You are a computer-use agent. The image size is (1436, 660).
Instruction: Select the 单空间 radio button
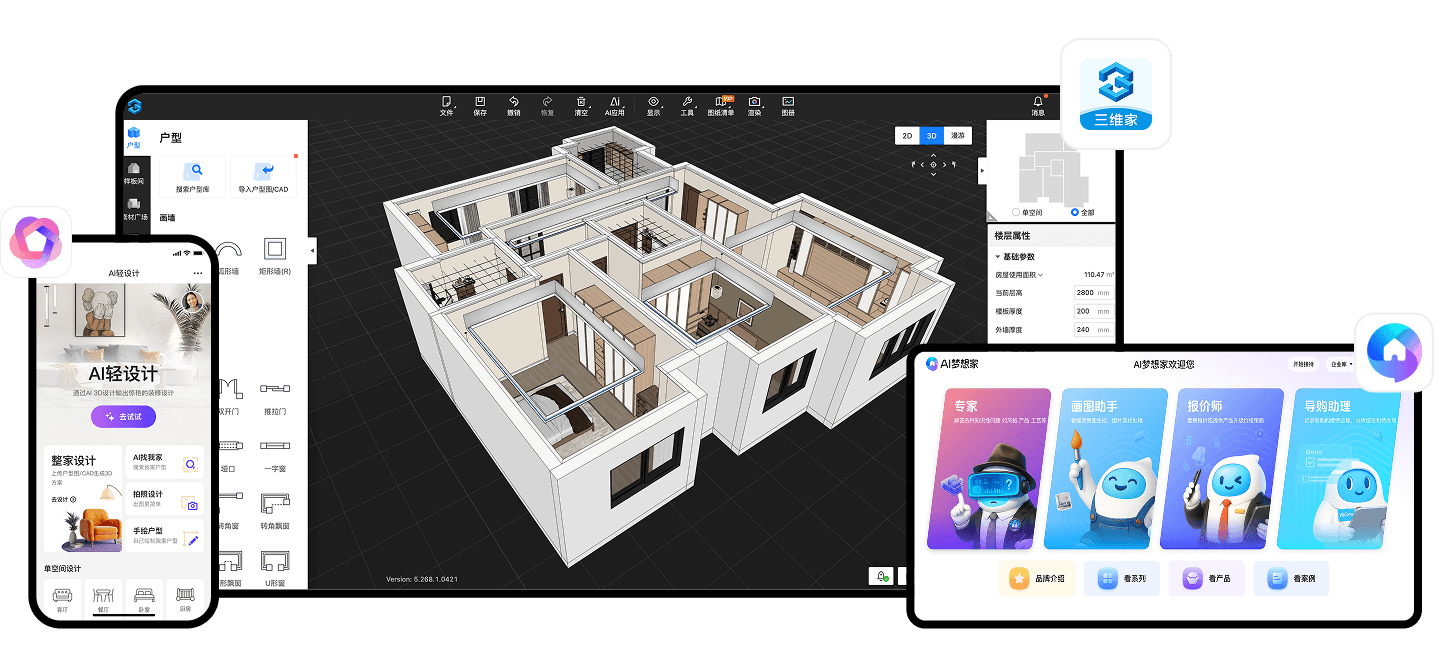[x=1017, y=212]
